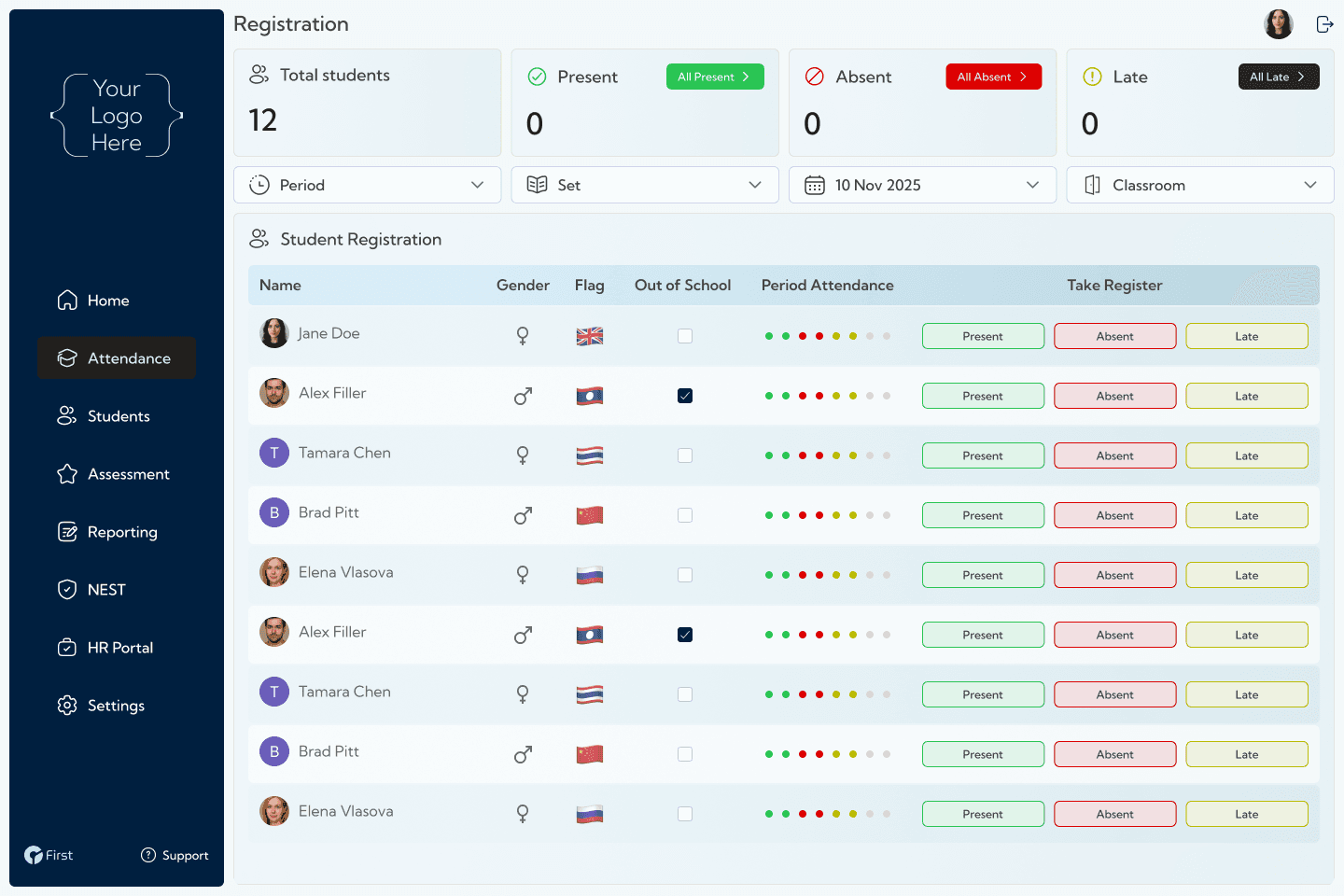Click the user avatar in the top right

pyautogui.click(x=1278, y=23)
